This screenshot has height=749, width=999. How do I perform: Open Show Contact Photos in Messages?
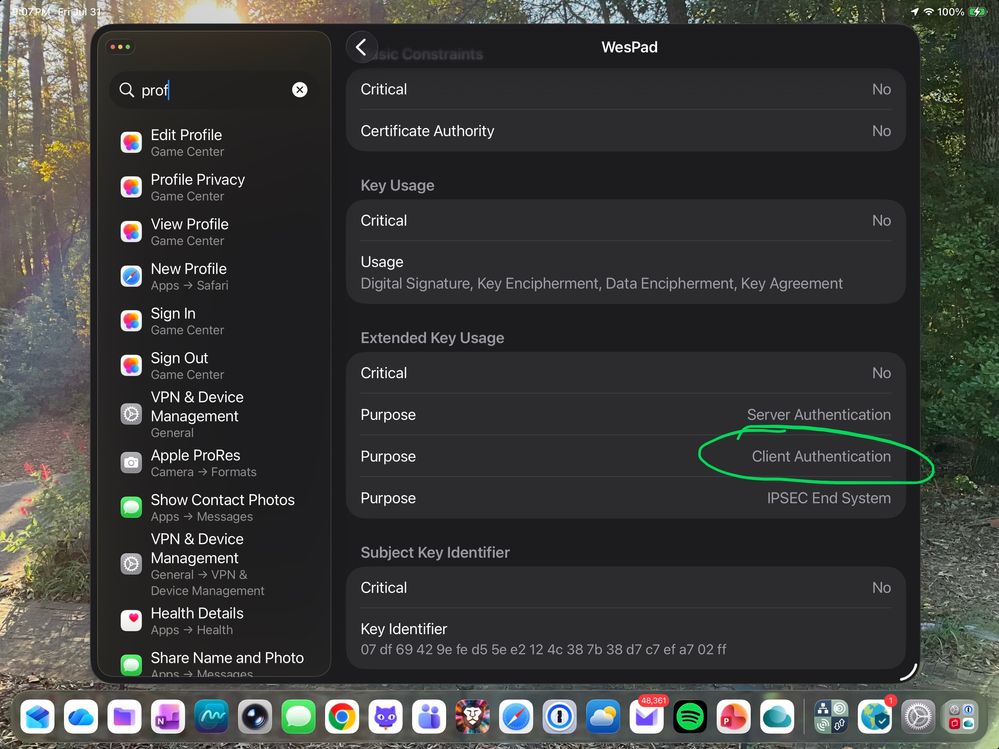(x=214, y=507)
